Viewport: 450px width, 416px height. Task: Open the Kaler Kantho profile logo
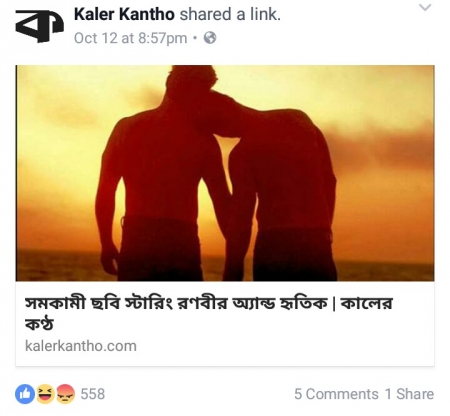(40, 26)
